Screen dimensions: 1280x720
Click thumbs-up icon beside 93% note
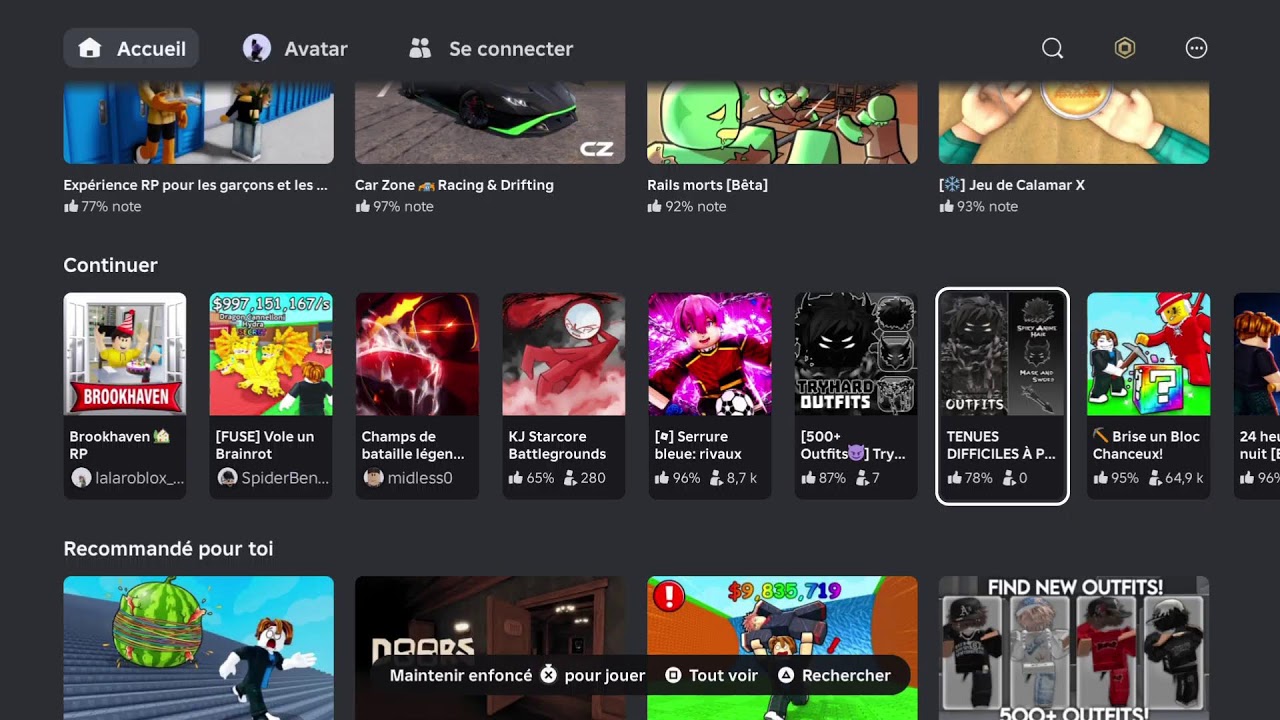pos(947,206)
